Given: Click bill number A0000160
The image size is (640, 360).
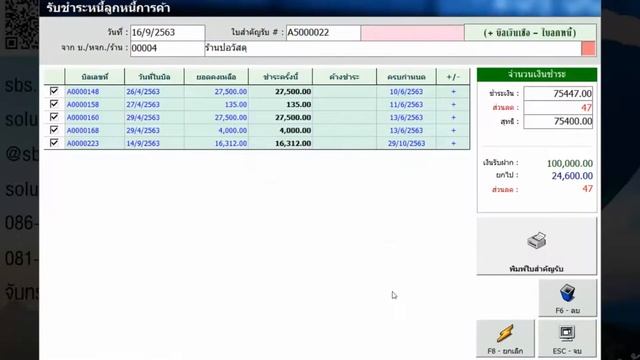Looking at the screenshot, I should click(83, 118).
